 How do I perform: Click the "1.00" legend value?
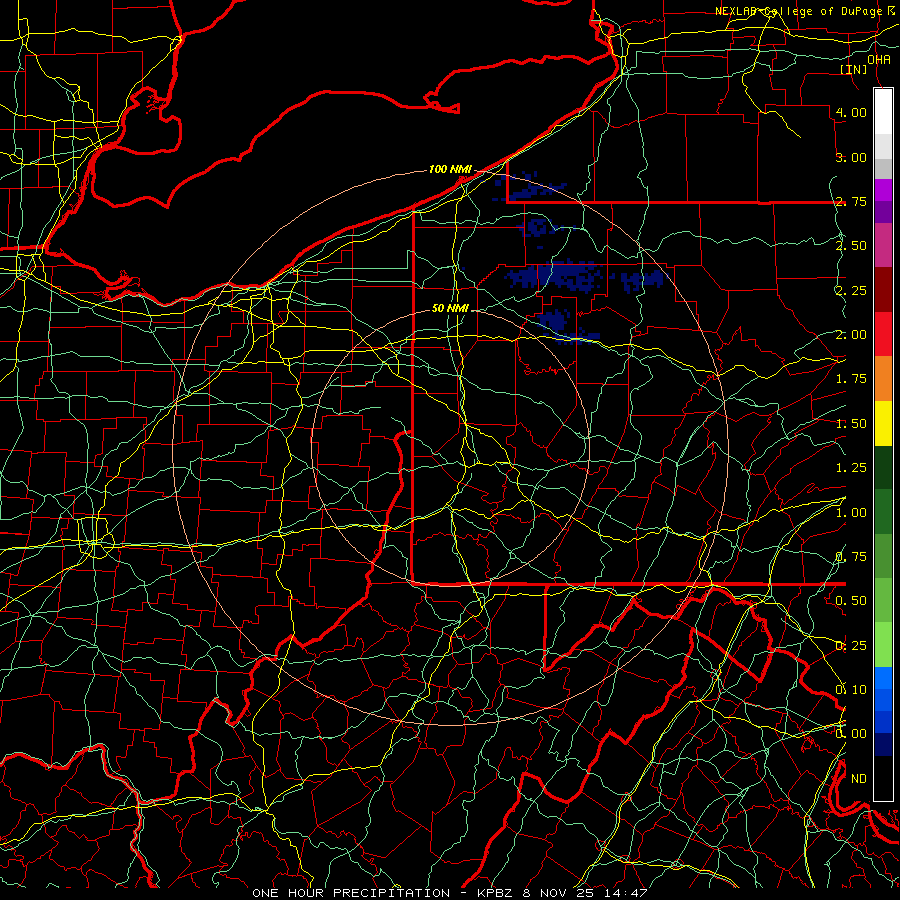(851, 513)
